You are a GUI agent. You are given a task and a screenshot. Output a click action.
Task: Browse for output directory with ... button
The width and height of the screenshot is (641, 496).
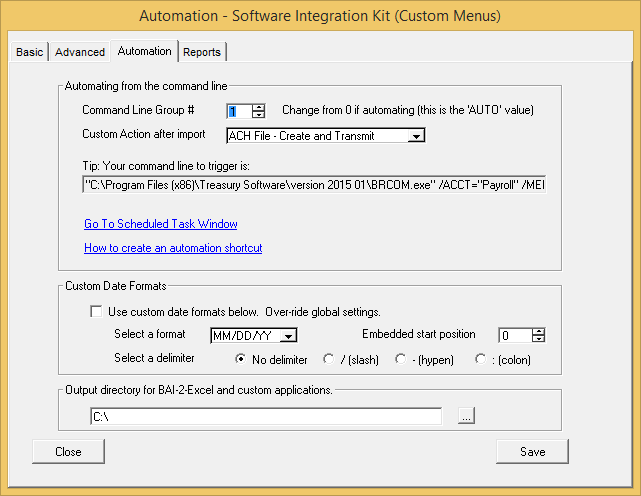point(466,415)
